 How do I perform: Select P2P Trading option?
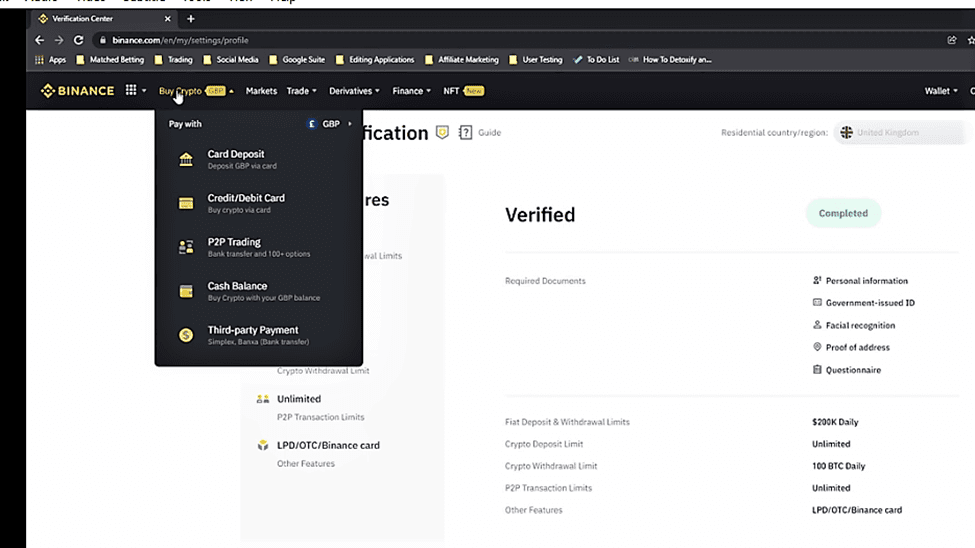click(x=259, y=247)
